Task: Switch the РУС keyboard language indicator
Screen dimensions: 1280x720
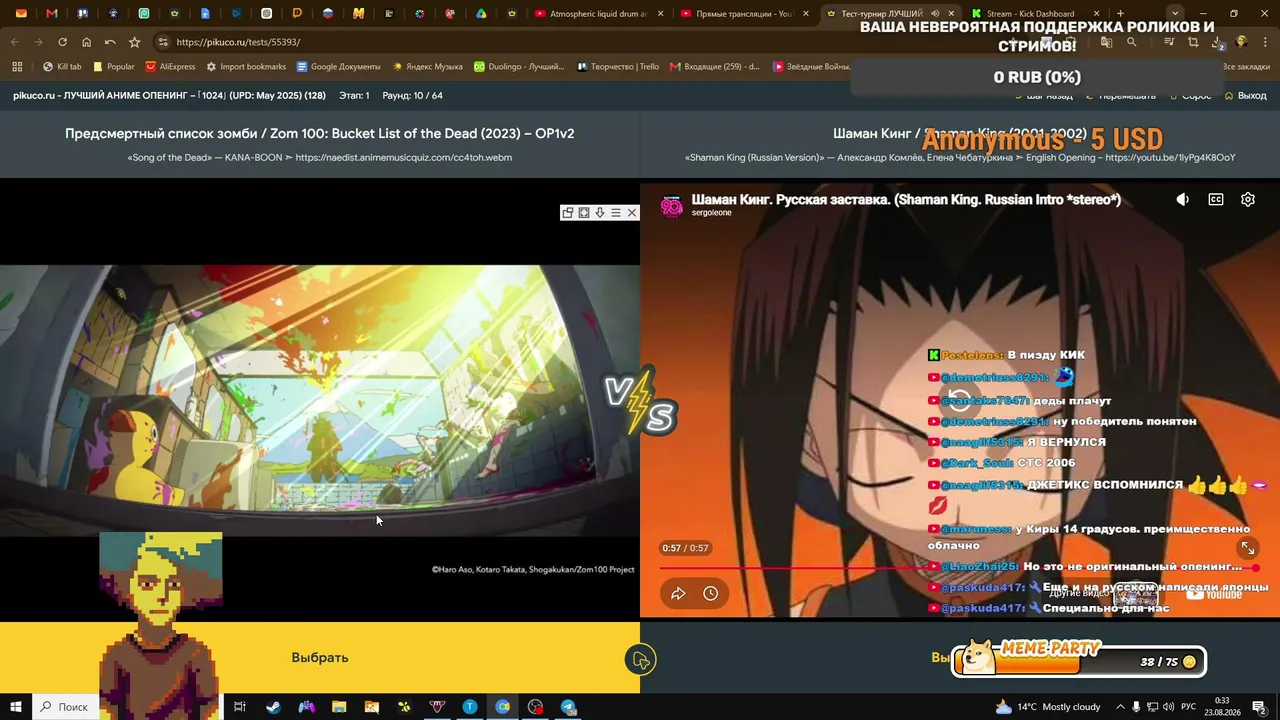Action: (x=1189, y=707)
